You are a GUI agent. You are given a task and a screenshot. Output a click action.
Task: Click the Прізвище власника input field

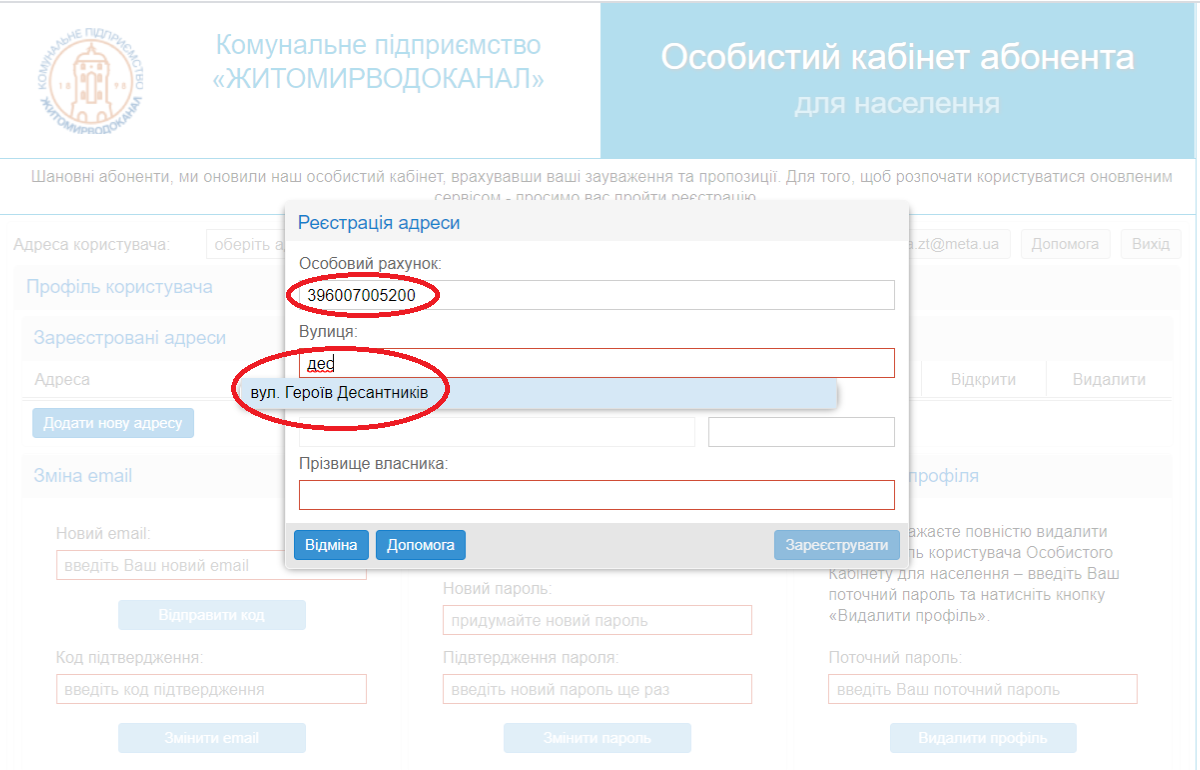596,495
